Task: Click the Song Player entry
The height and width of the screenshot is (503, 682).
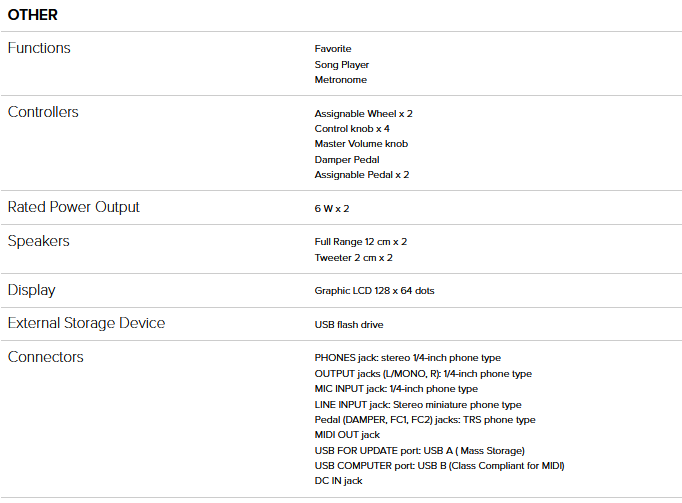Action: click(x=341, y=65)
